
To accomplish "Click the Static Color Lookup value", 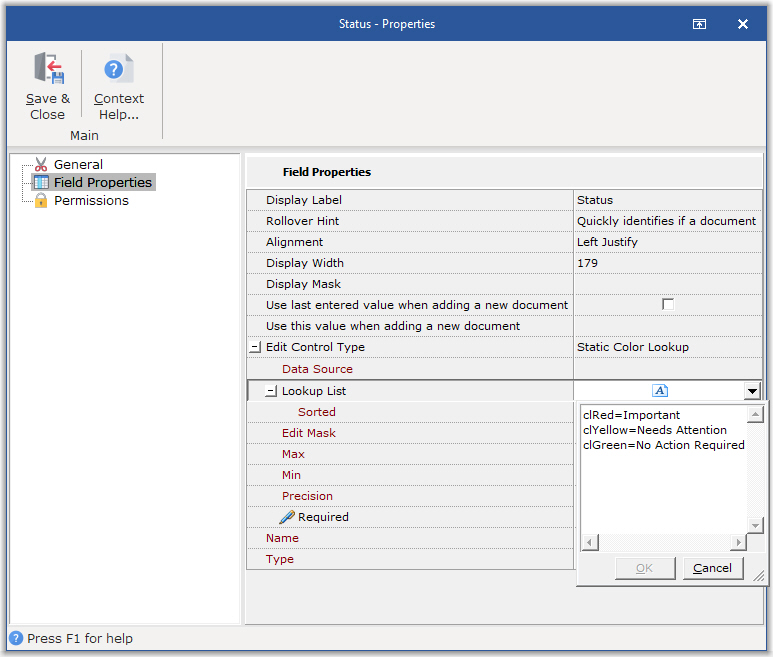I will click(x=632, y=347).
